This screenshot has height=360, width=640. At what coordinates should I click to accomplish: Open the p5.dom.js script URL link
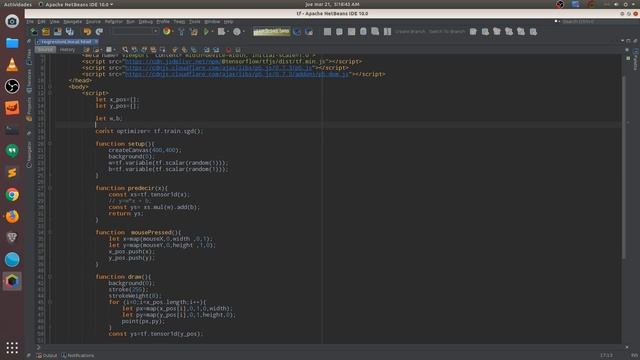pyautogui.click(x=237, y=74)
